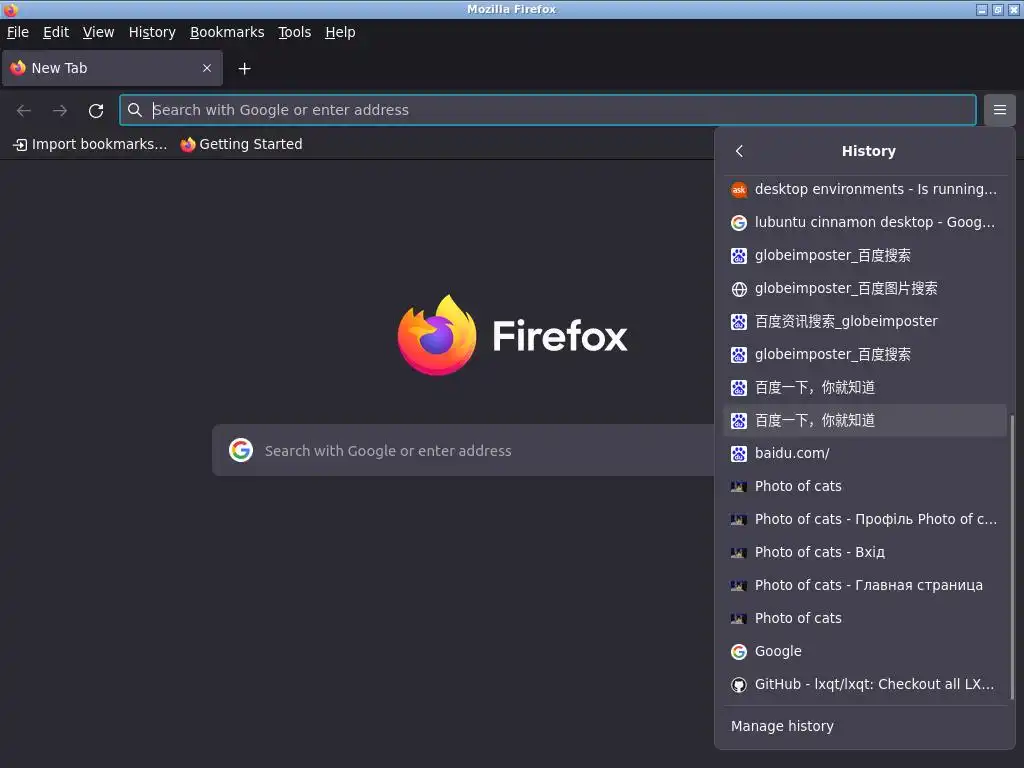Screen dimensions: 1024x768
Task: Open the highlighted 百度一下，你就知道 history entry
Action: click(x=865, y=421)
